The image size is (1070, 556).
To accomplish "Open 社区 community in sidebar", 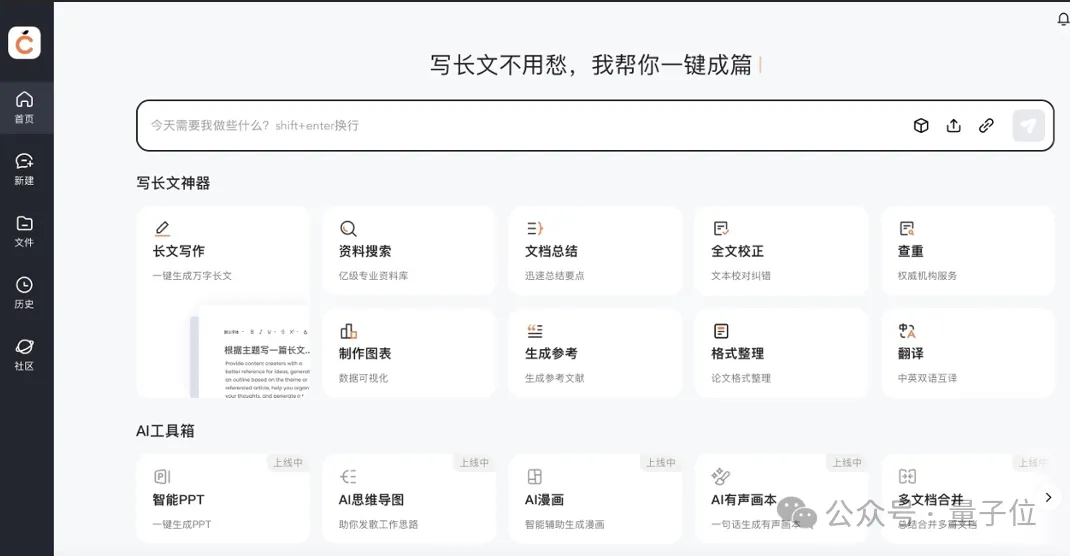I will click(25, 355).
